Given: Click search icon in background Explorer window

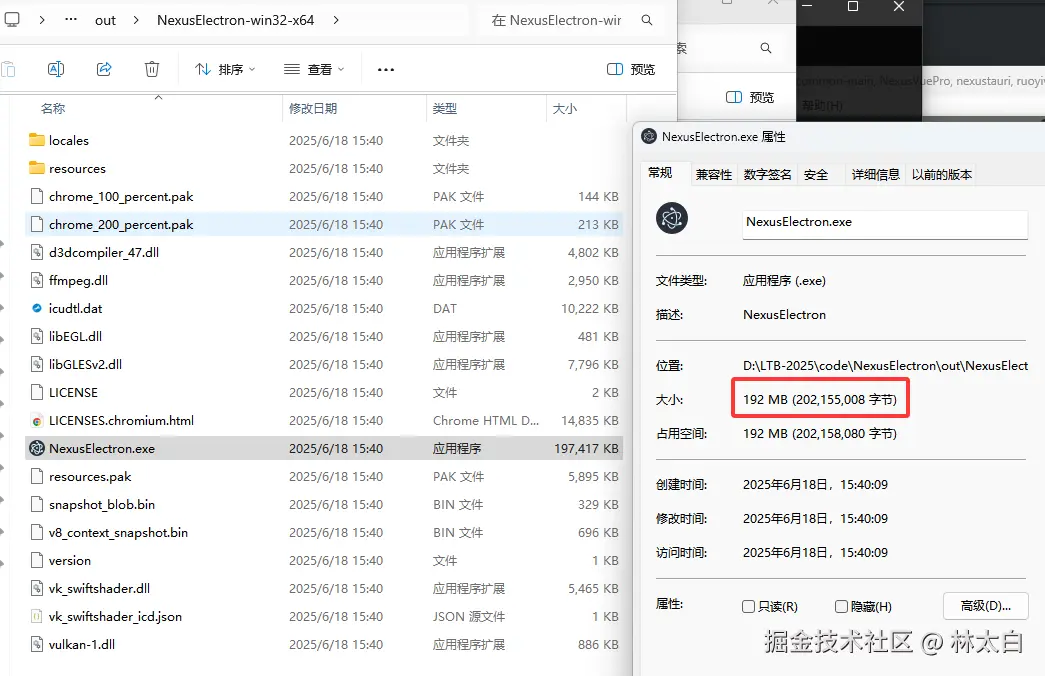Looking at the screenshot, I should 766,48.
